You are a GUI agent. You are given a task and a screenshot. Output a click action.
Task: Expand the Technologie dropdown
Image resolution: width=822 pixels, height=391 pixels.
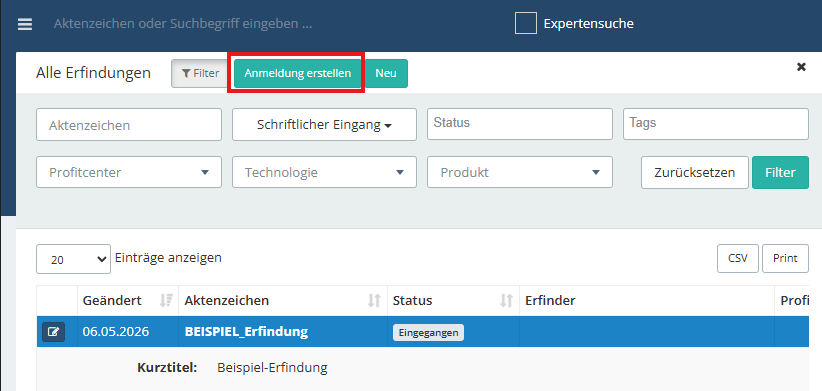pos(325,172)
